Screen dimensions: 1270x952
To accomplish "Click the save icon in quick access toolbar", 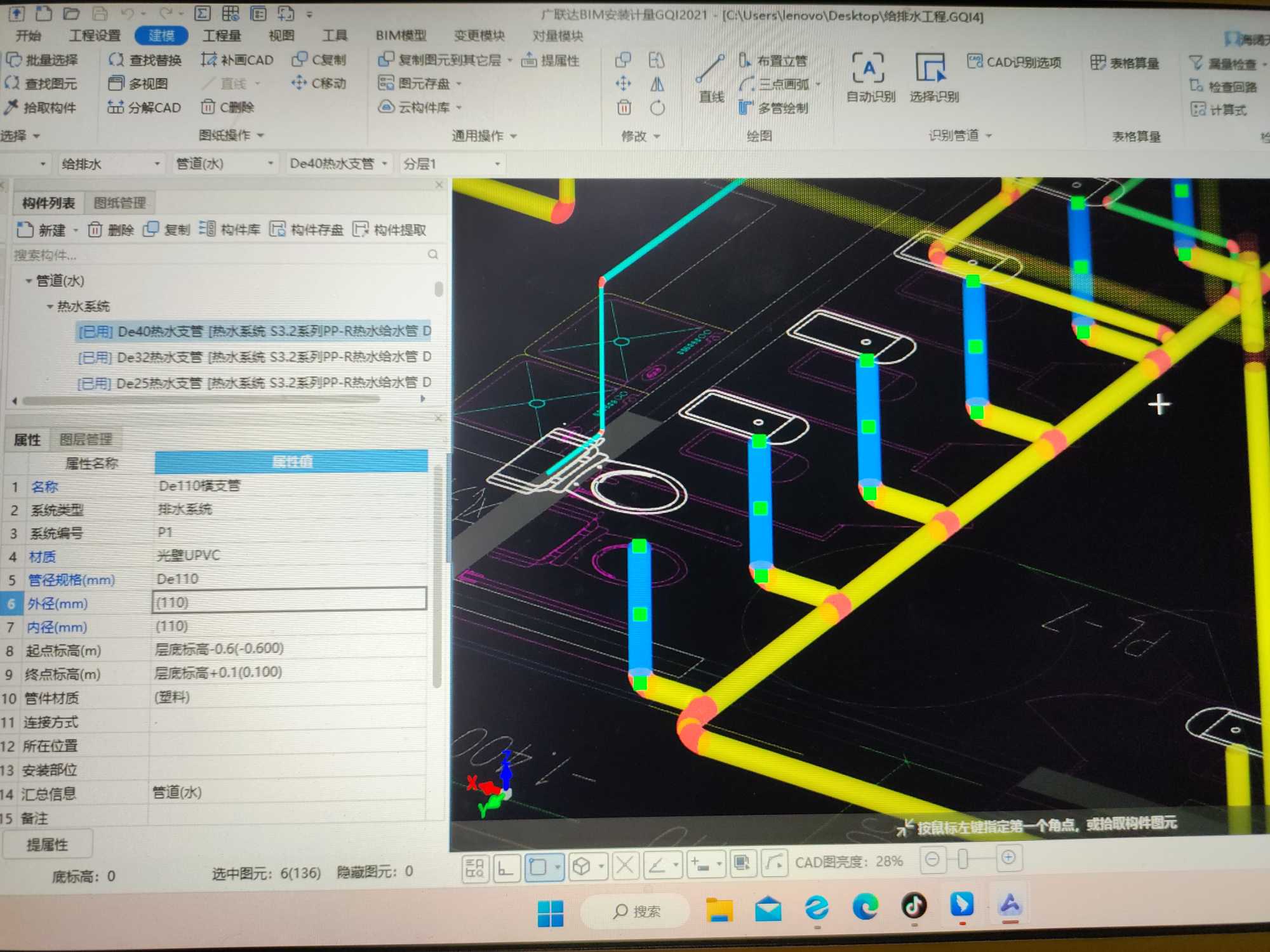I will (x=100, y=13).
